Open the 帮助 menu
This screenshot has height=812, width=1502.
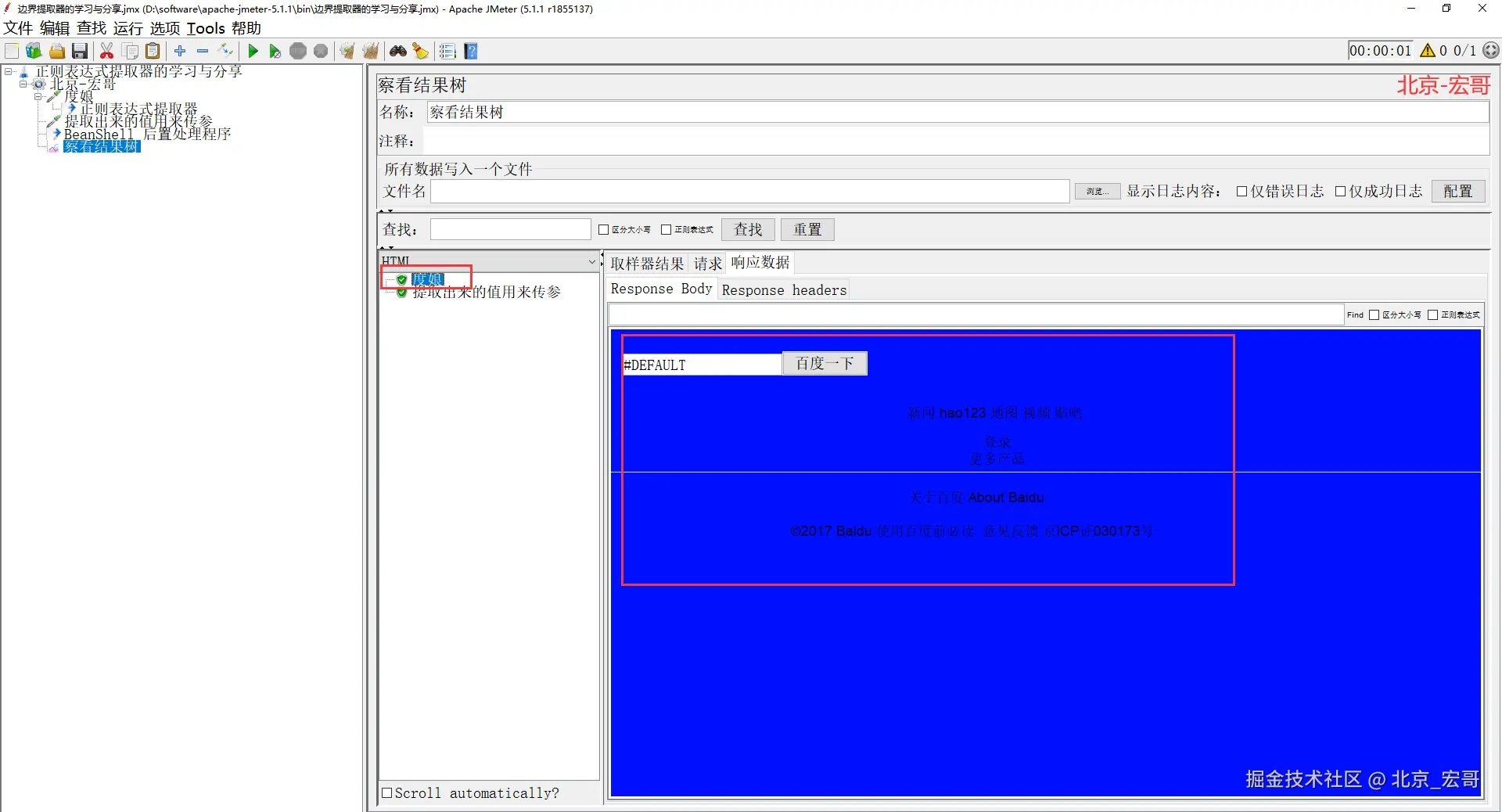(246, 28)
